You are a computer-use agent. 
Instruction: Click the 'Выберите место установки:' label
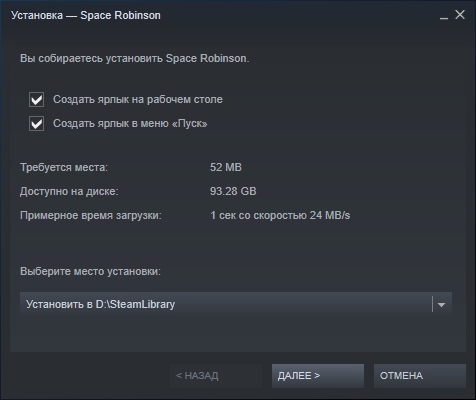coord(90,271)
